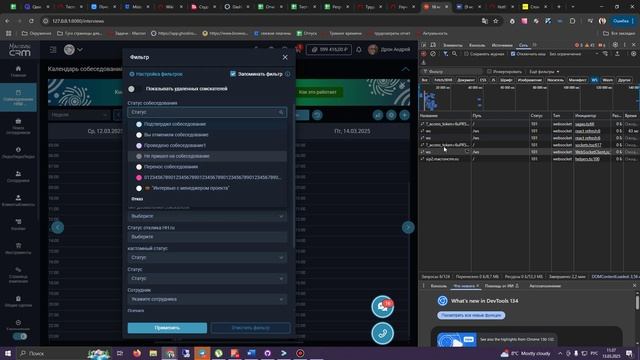
Task: Toggle show deleted applicants switch
Action: [134, 89]
